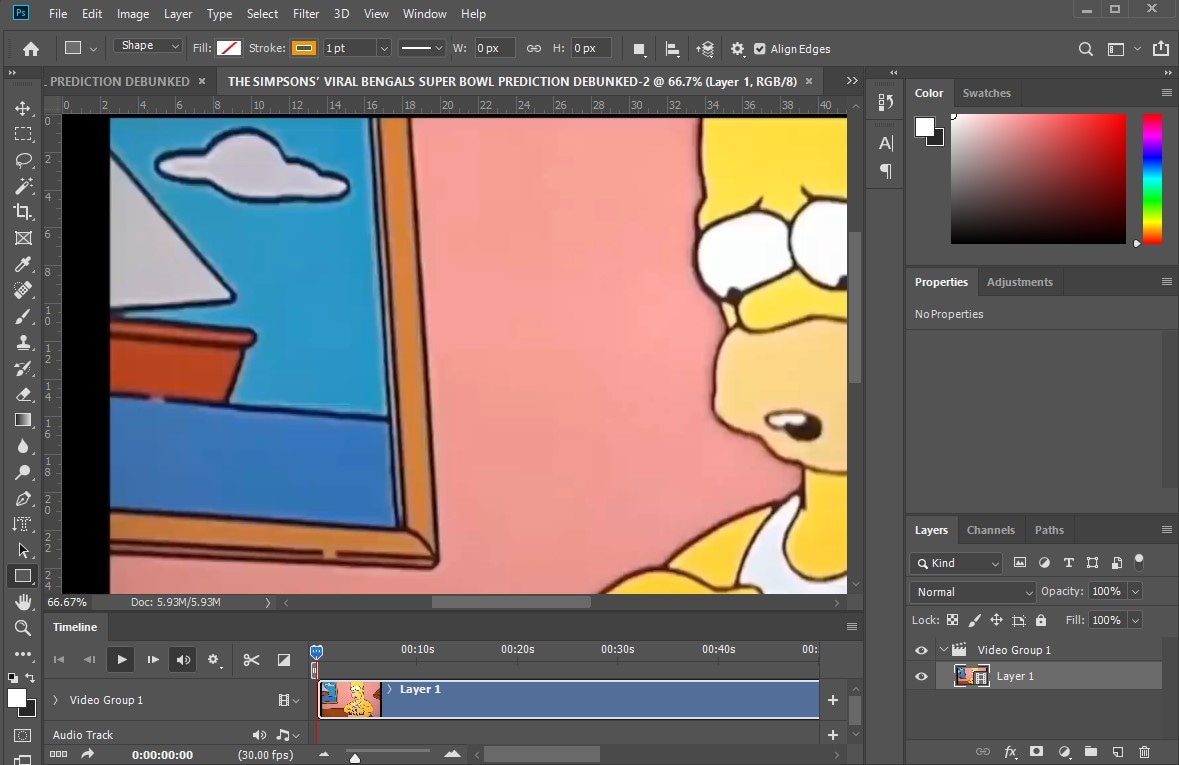Select the Dodge tool

pos(23,472)
